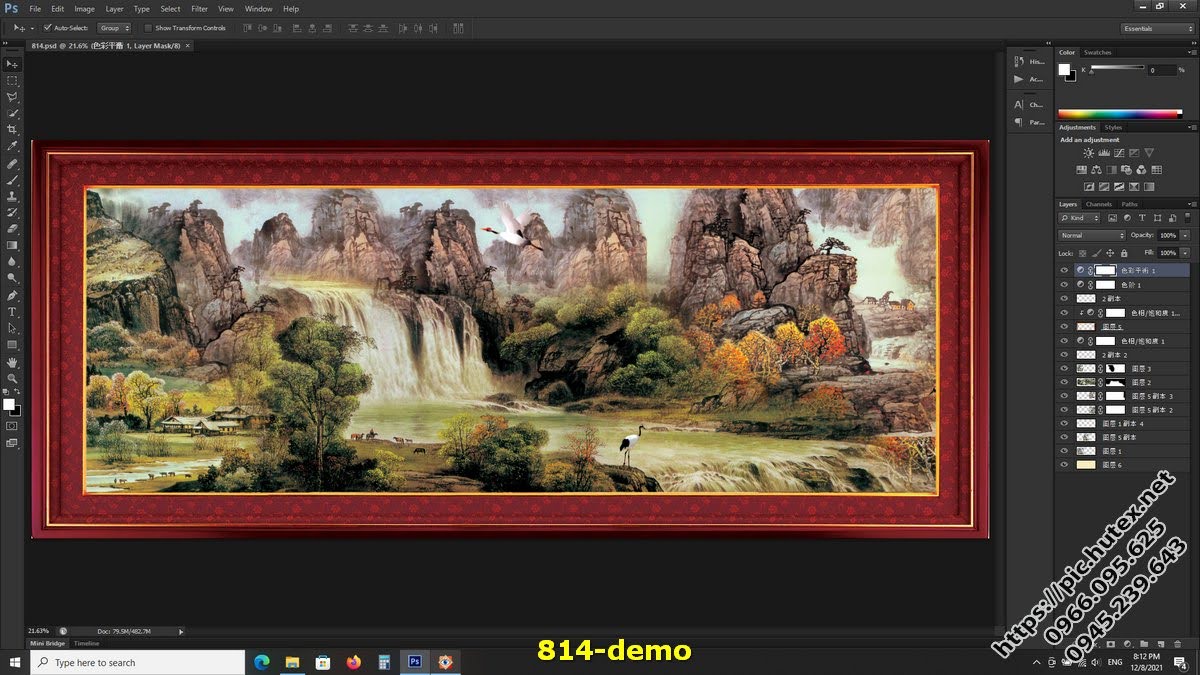Select the Pen tool
The height and width of the screenshot is (675, 1200).
[12, 296]
